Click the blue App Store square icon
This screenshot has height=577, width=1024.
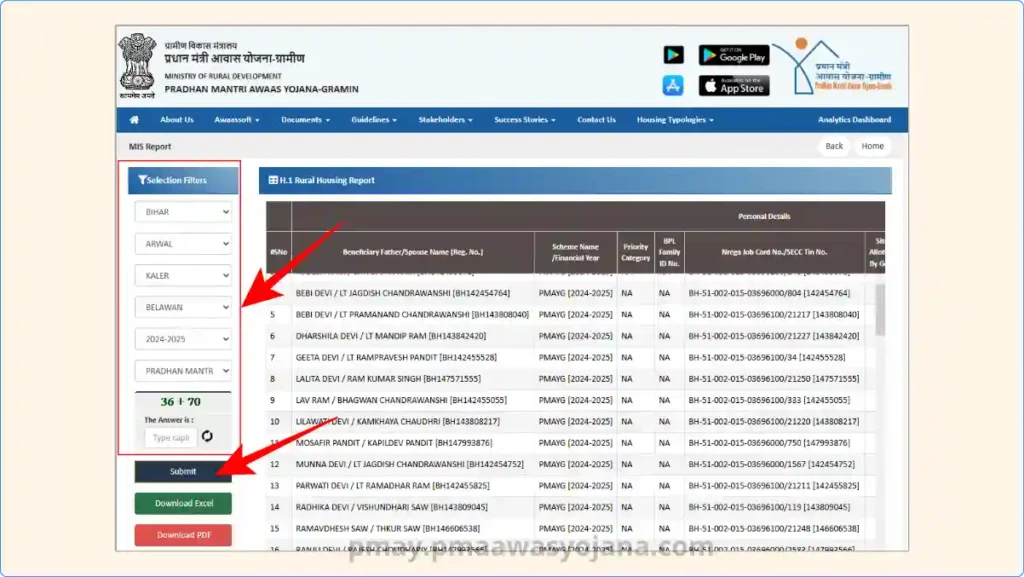point(673,86)
